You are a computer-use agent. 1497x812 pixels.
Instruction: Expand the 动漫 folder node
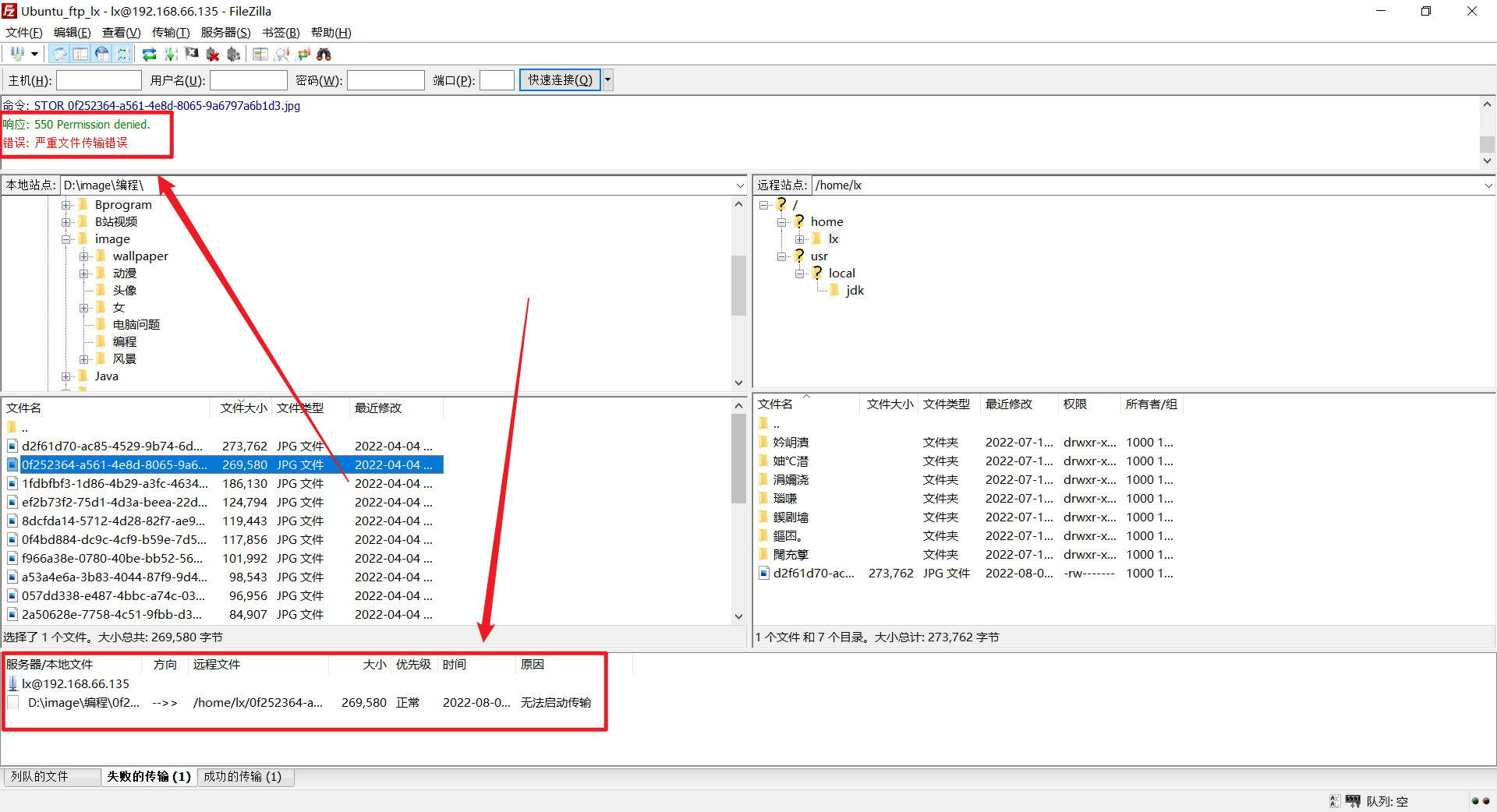[84, 274]
